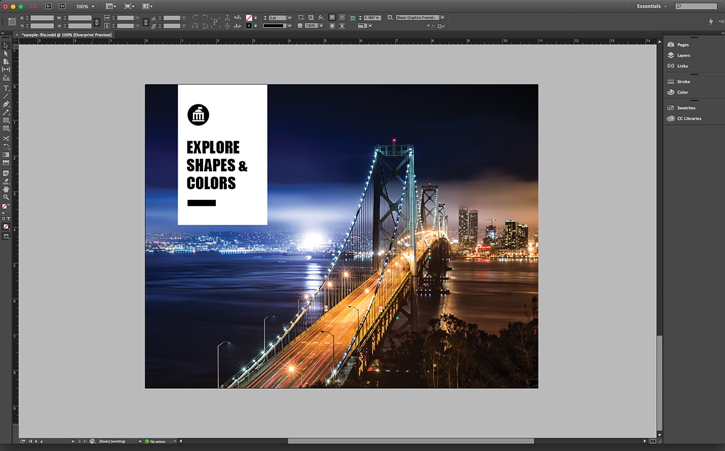Select the Selection tool in the toolbox

[6, 45]
